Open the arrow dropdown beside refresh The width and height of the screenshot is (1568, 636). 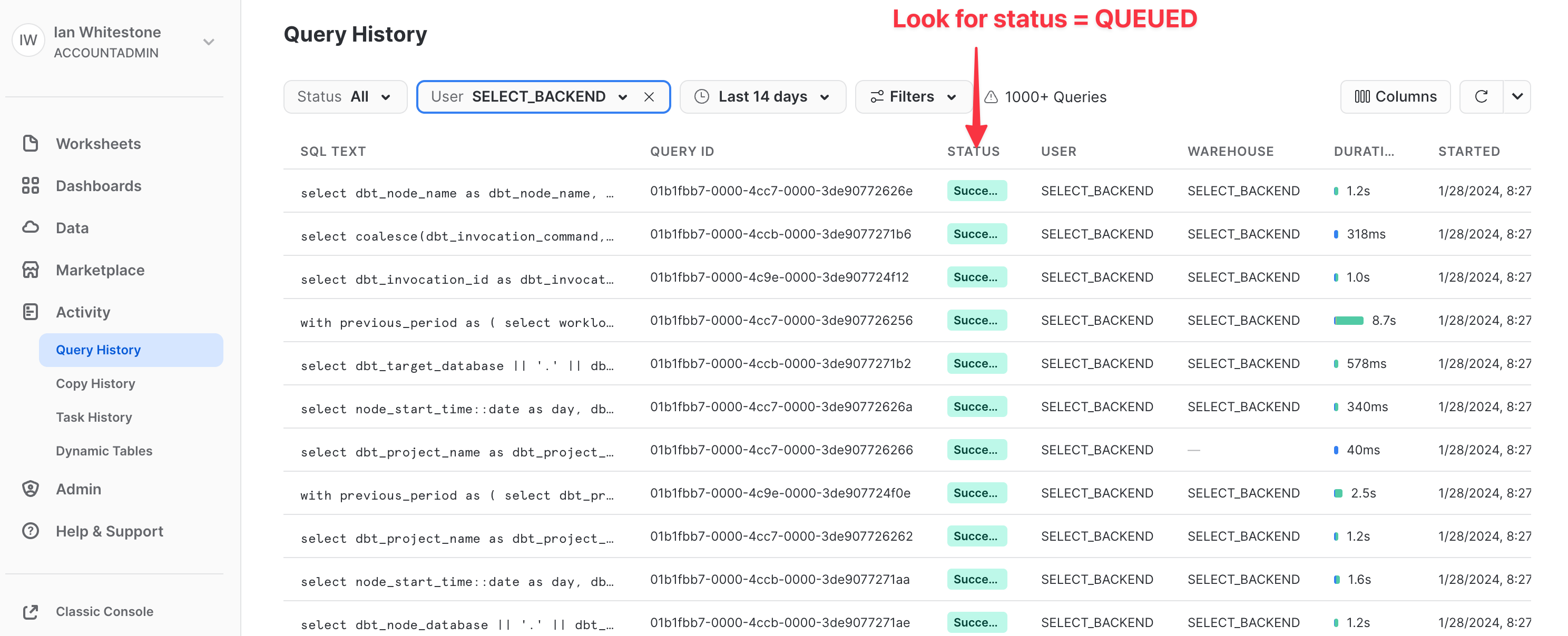tap(1517, 97)
